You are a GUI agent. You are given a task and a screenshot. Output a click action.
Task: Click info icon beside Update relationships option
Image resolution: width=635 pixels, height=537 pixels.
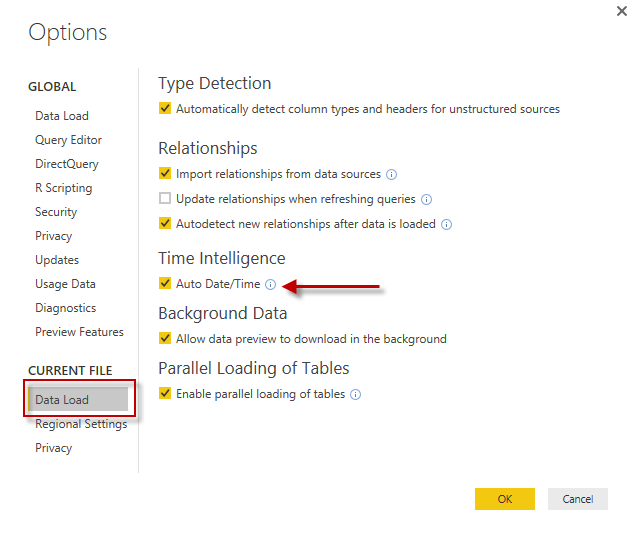point(426,199)
